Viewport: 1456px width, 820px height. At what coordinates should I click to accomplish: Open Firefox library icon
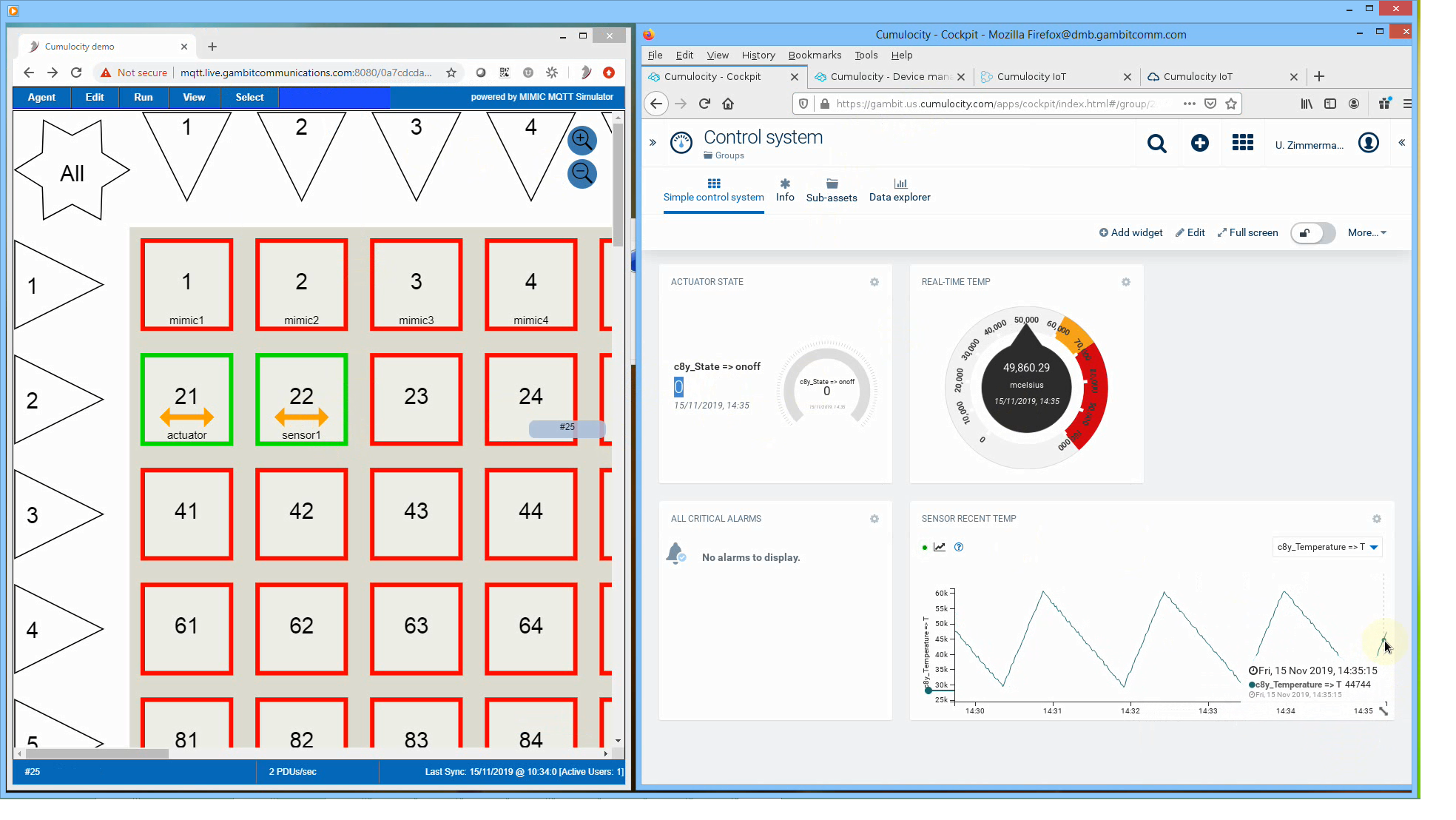click(1307, 104)
